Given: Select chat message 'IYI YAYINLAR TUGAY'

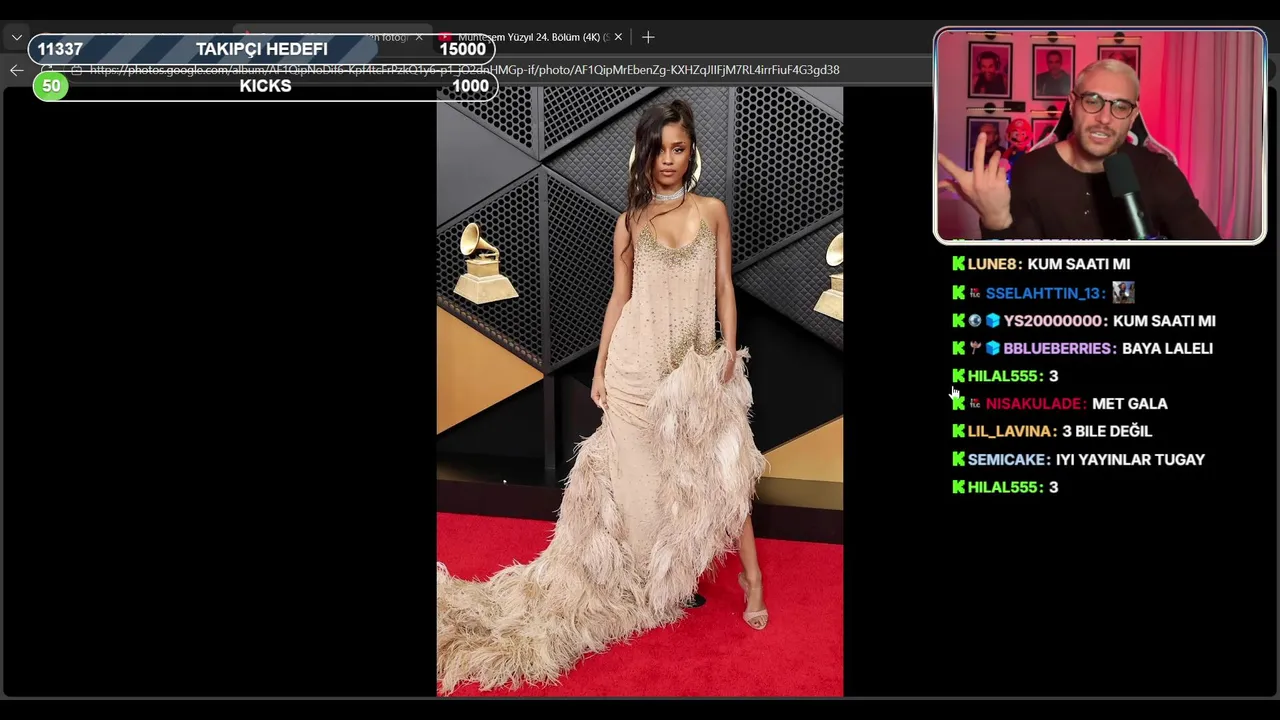Looking at the screenshot, I should [x=1131, y=460].
